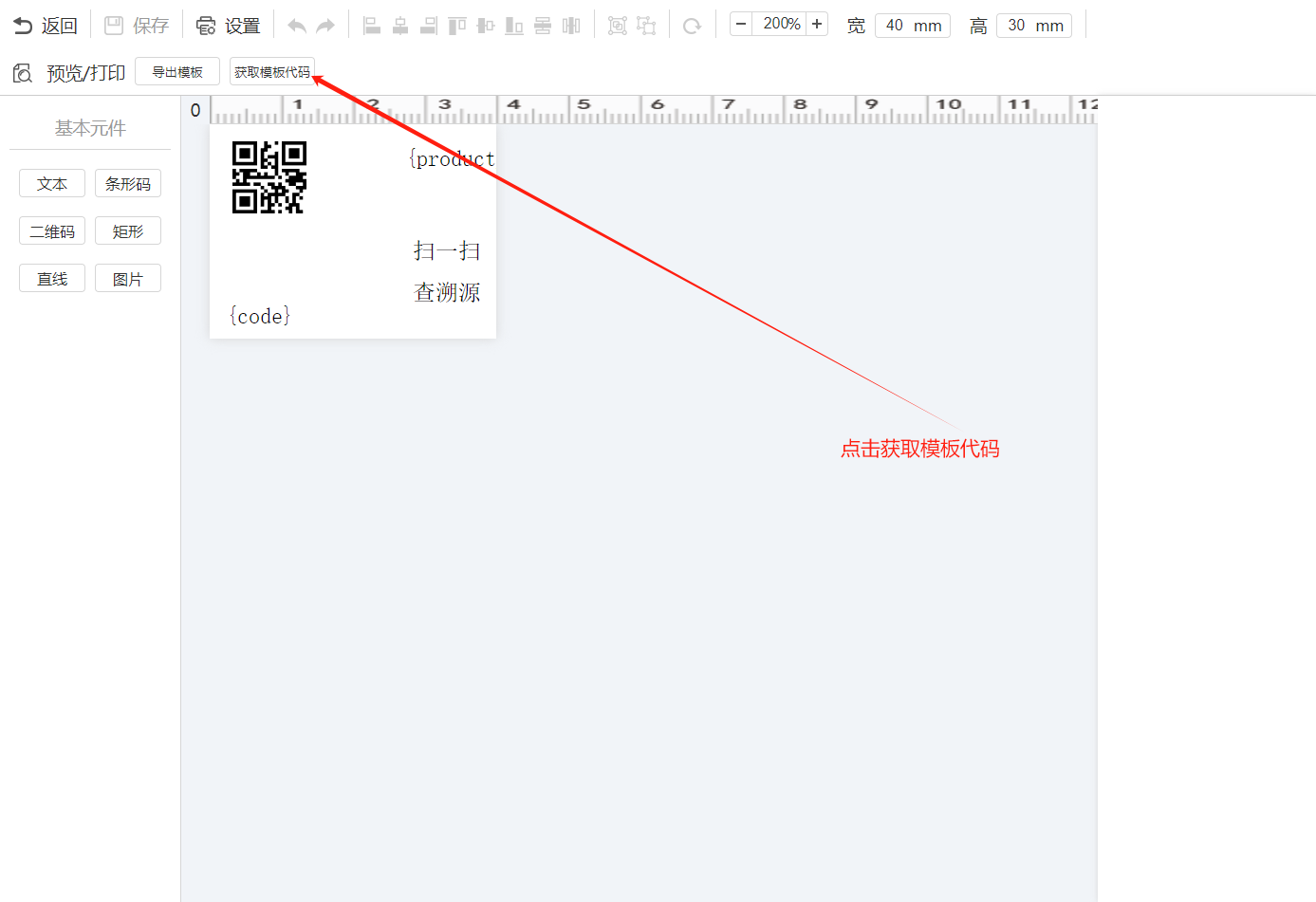This screenshot has width=1316, height=902.
Task: Click the distribute vertically icon
Action: (543, 26)
